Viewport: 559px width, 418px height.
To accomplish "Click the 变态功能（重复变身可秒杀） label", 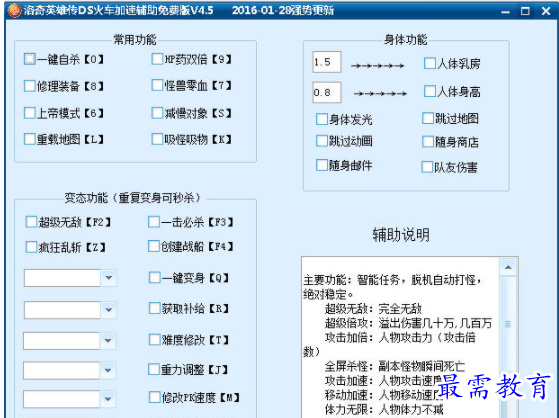I will (x=133, y=197).
